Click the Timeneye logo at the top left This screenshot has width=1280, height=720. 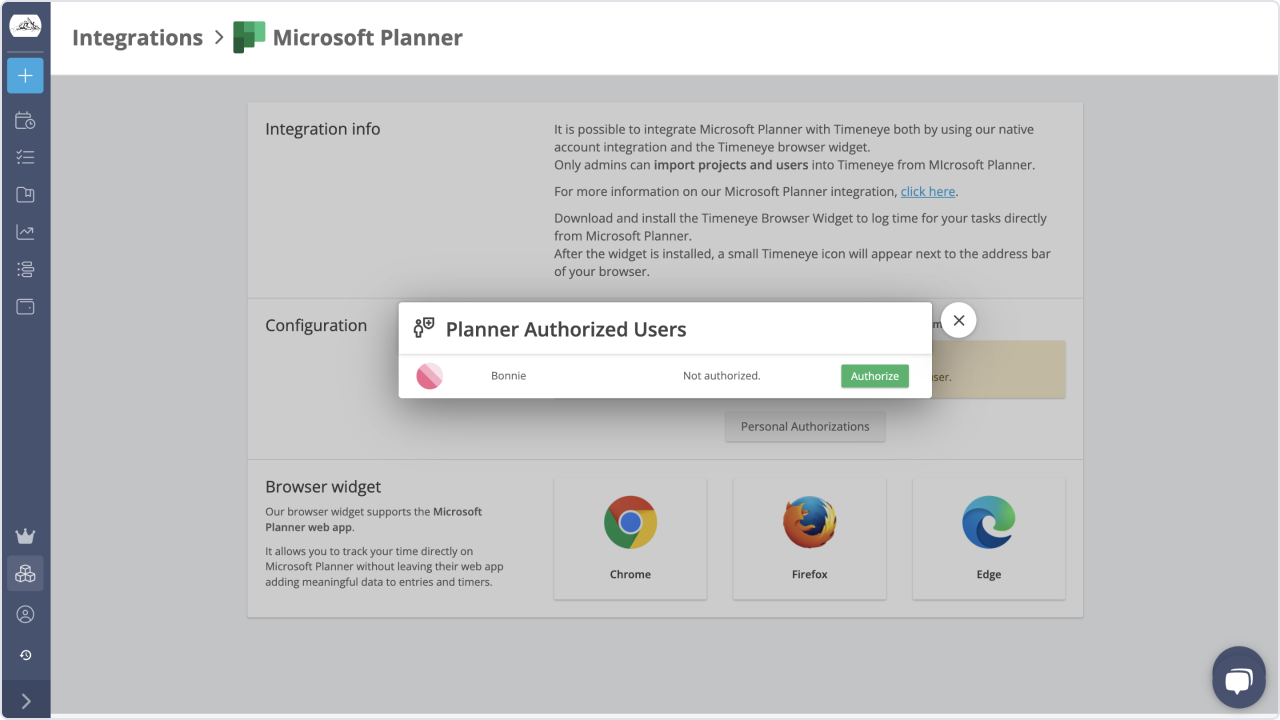(25, 24)
